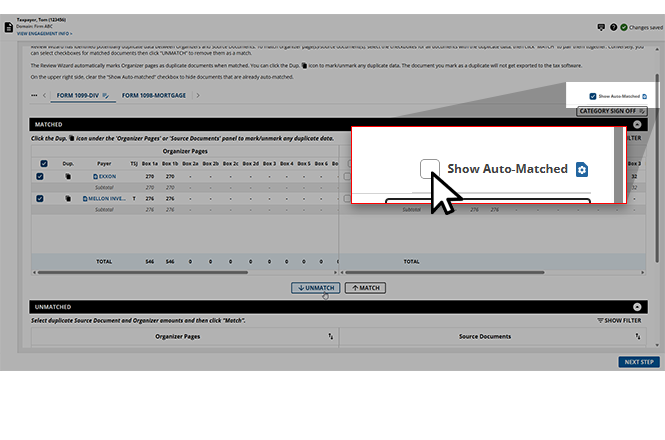Click the document icon beside Taxpayer, Tom
Viewport: 665px width, 440px height.
8,28
